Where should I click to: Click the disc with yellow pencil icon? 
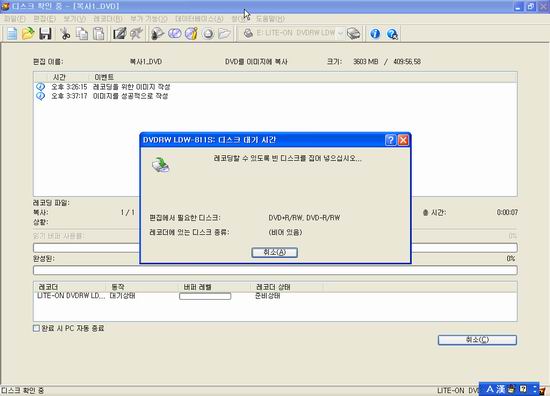point(191,34)
